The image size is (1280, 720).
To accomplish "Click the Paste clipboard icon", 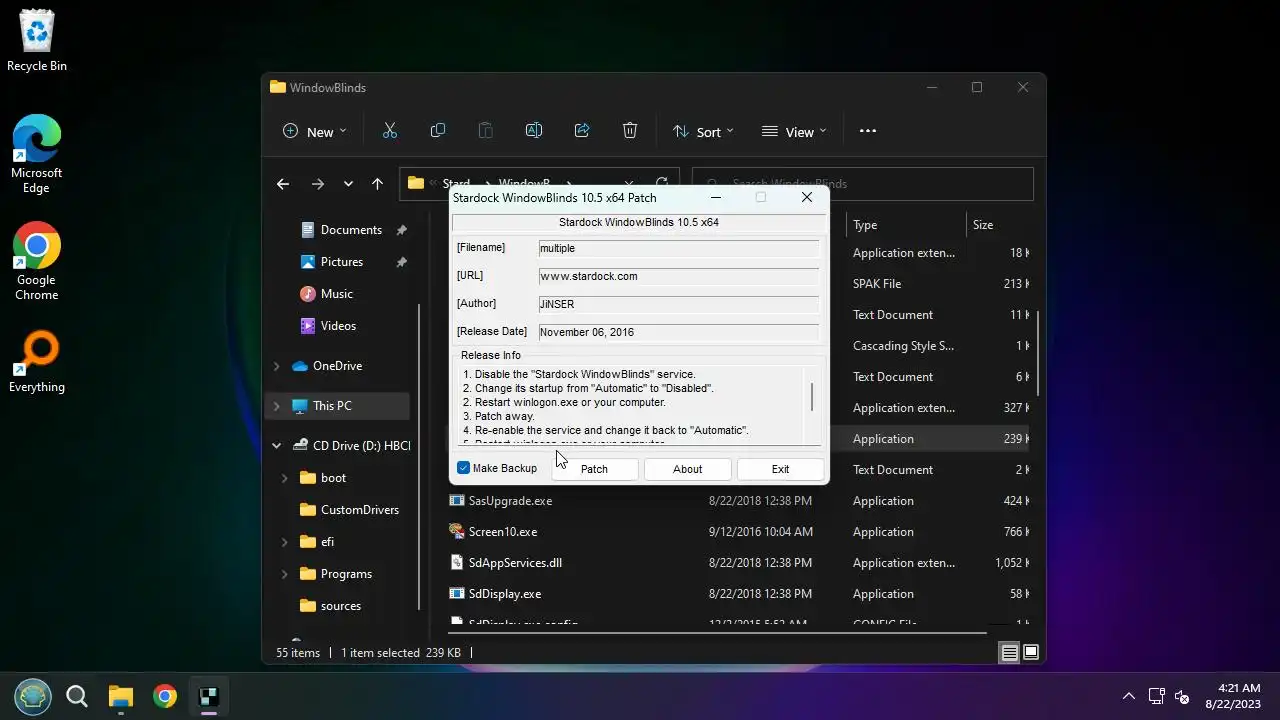I will click(485, 131).
